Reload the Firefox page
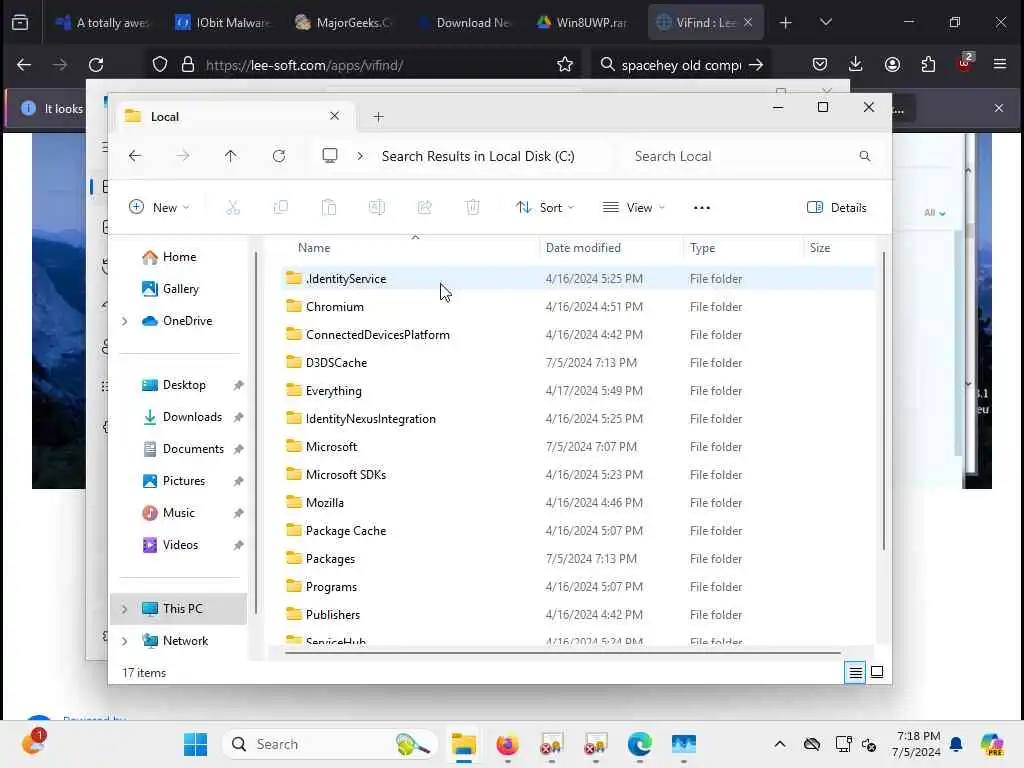 (x=96, y=65)
